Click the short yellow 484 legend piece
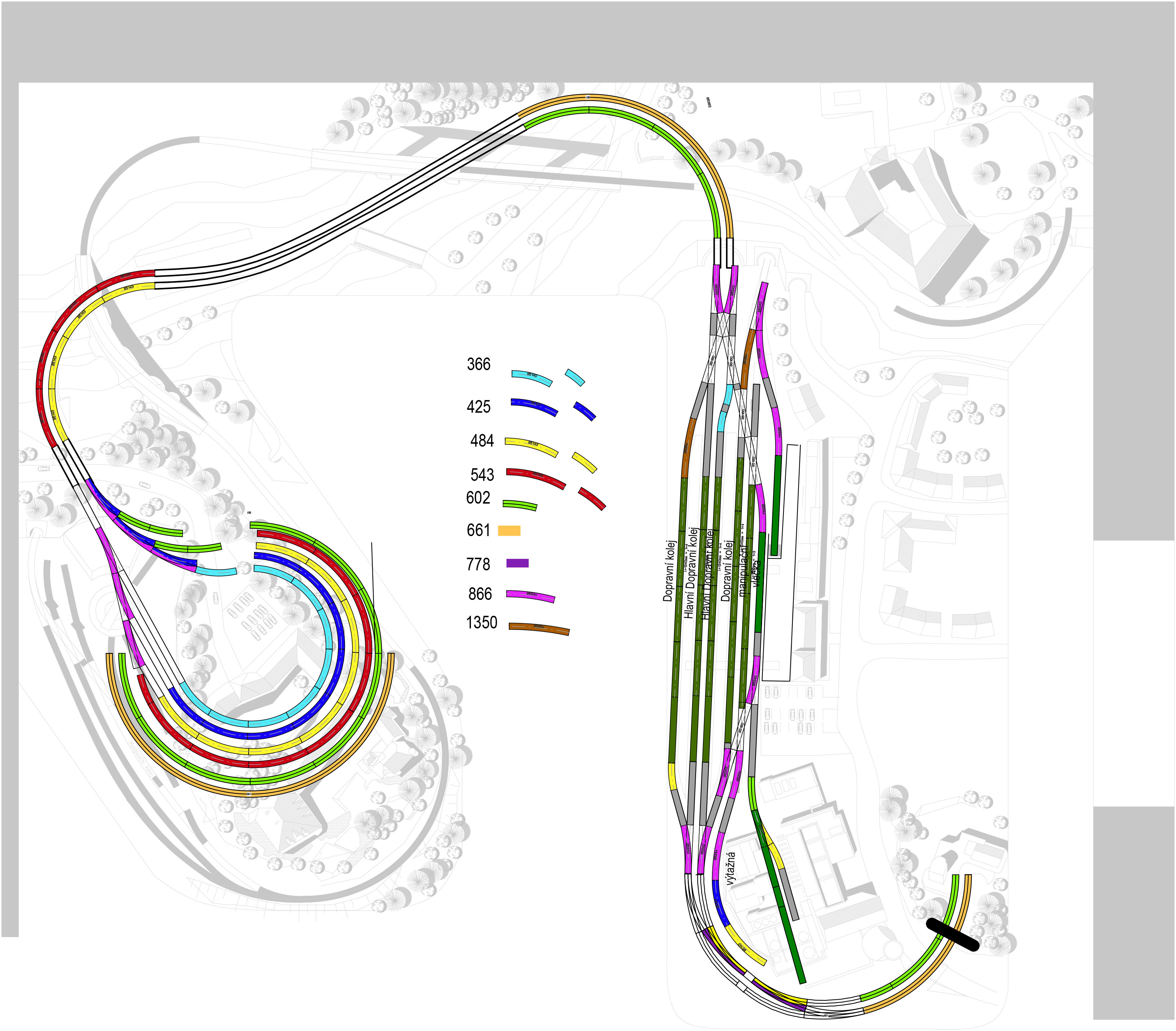 click(585, 462)
